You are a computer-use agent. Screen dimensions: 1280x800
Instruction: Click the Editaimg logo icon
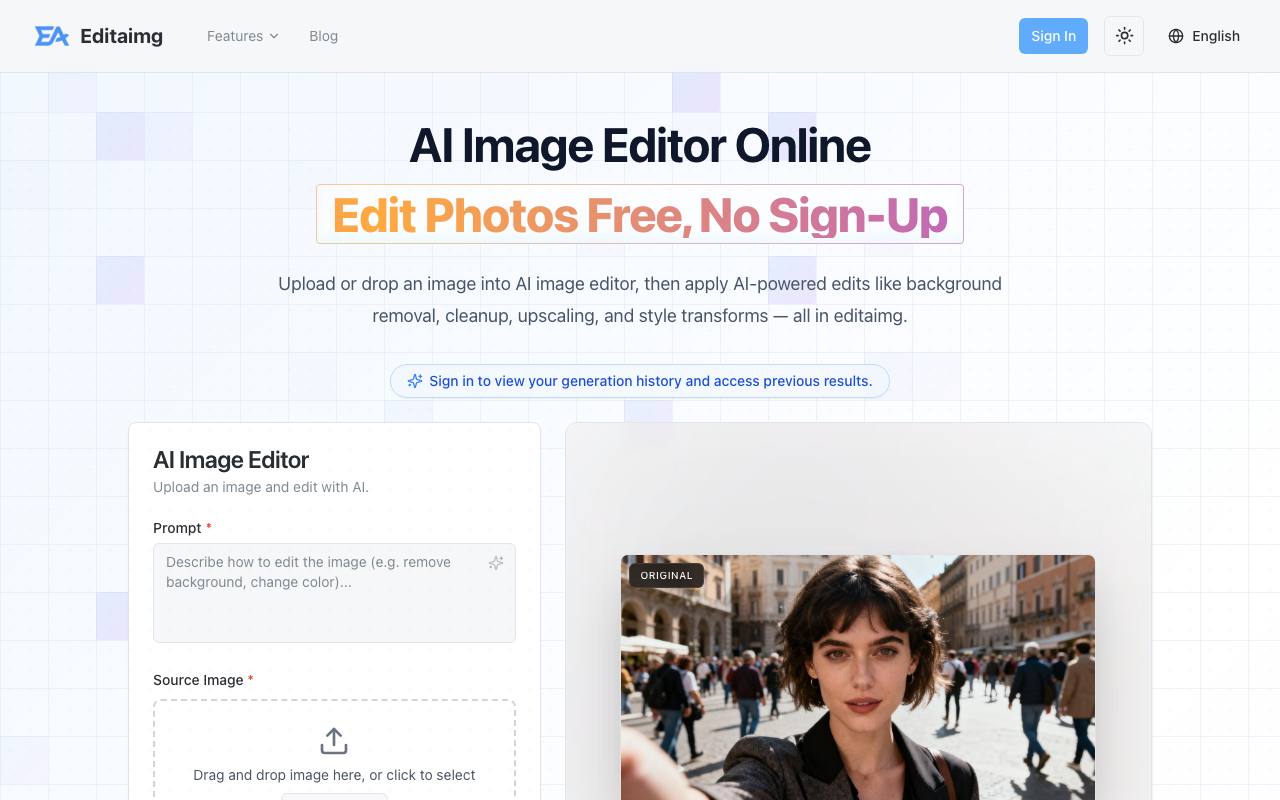click(x=52, y=36)
